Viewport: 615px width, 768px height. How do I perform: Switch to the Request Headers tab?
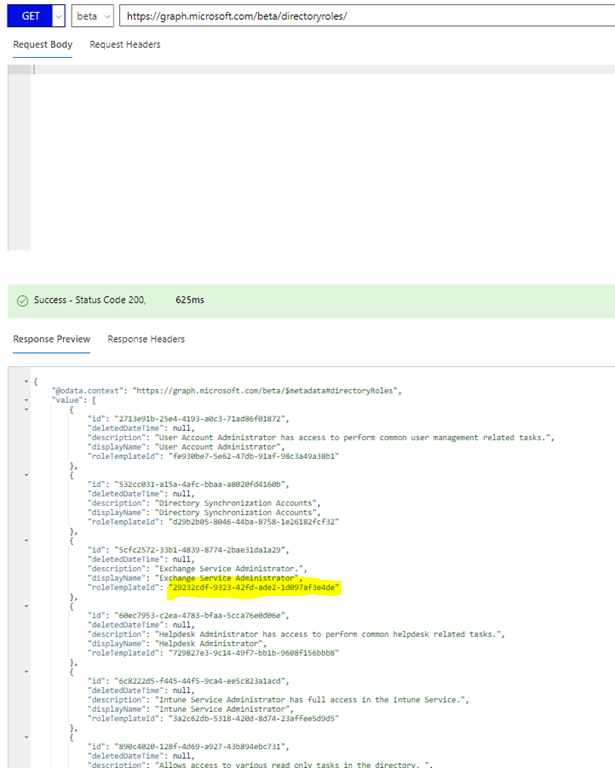125,45
